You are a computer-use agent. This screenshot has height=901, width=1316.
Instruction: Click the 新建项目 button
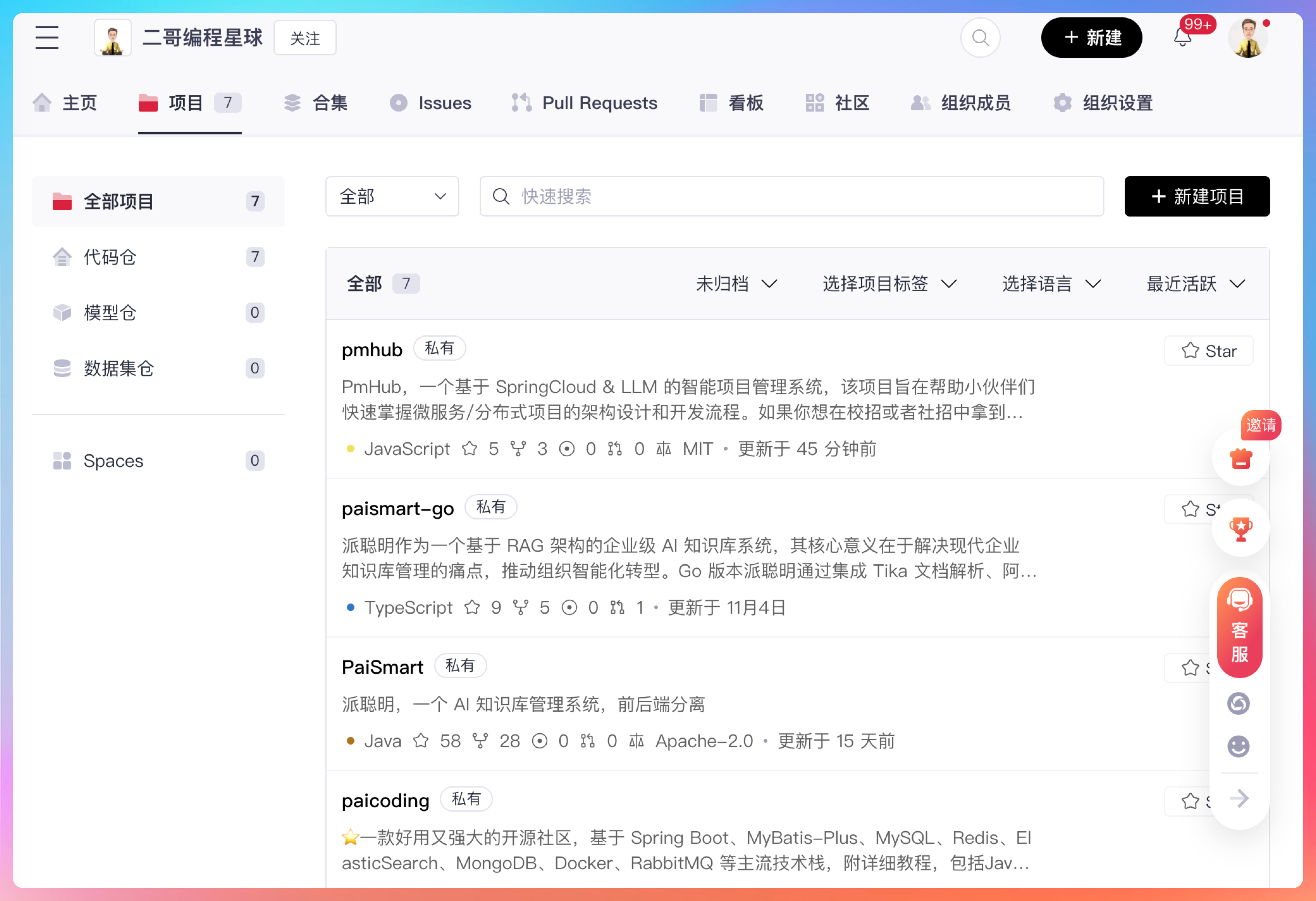(1197, 196)
